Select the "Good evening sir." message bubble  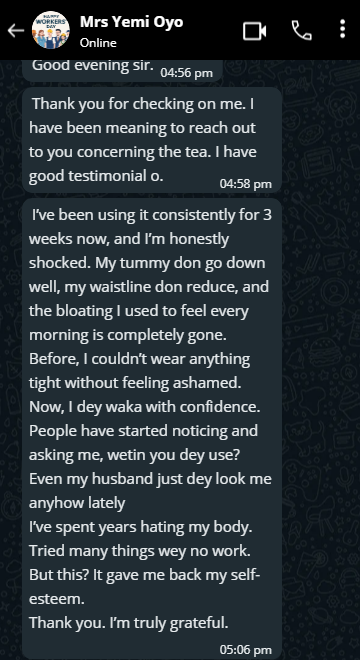[x=122, y=70]
